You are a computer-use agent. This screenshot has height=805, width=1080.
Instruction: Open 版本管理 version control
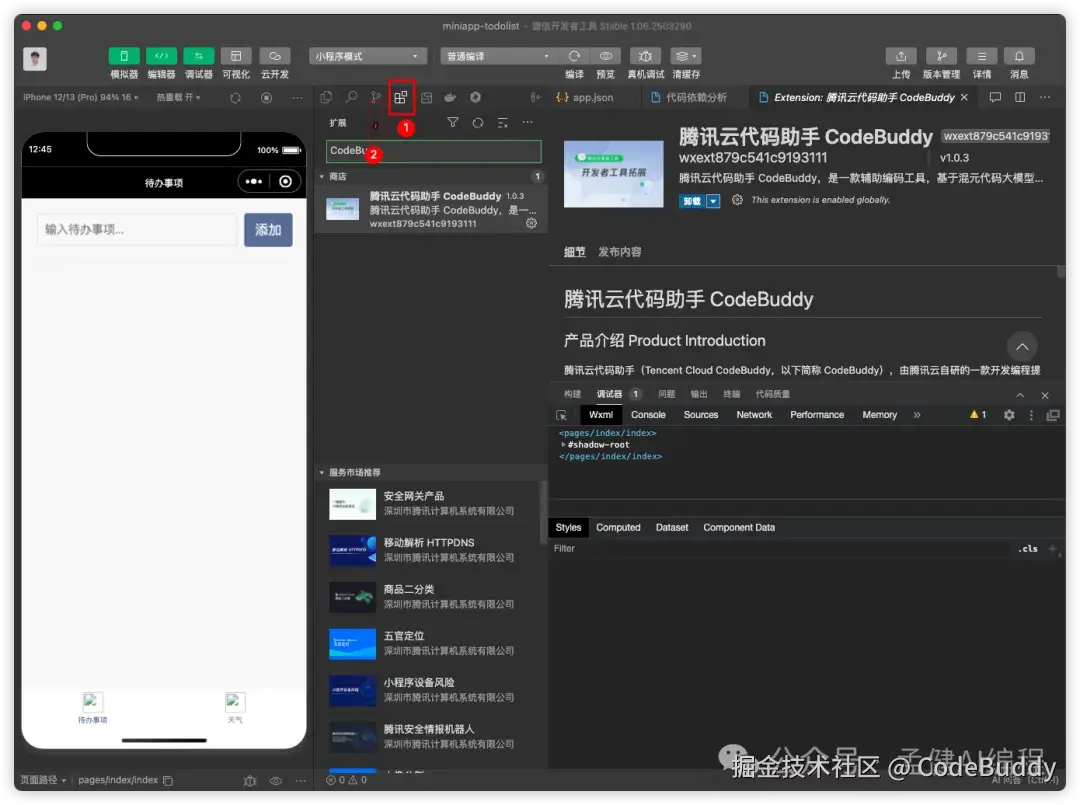(941, 56)
